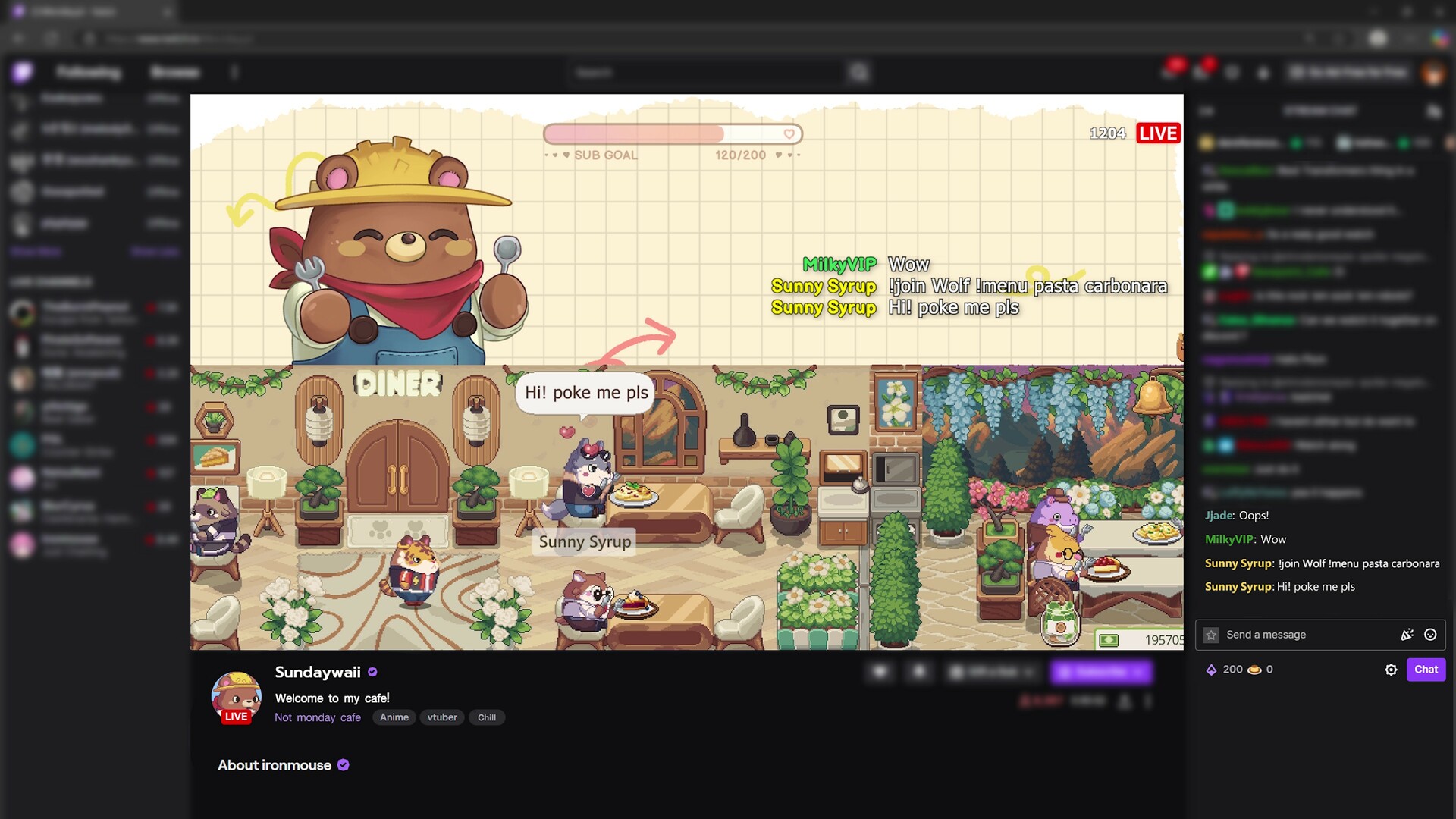This screenshot has width=1456, height=819.
Task: Toggle the LIVE indicator on the player
Action: (x=1159, y=133)
